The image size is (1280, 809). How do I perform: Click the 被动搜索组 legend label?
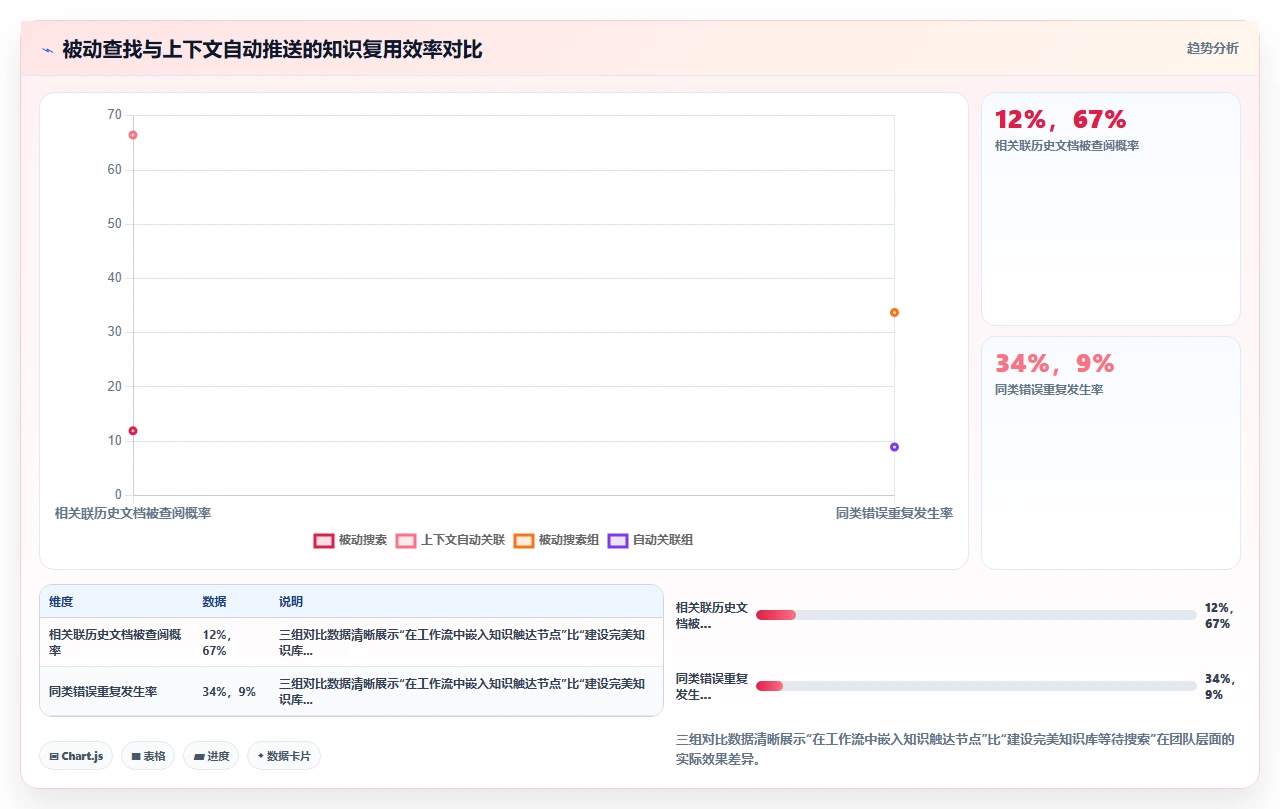coord(569,540)
